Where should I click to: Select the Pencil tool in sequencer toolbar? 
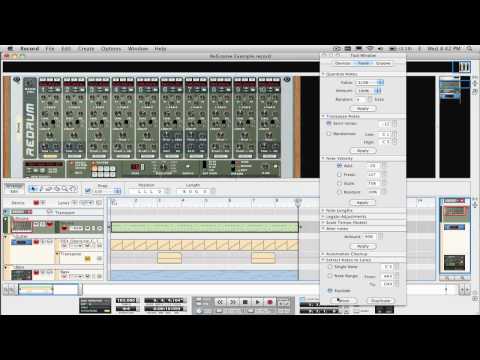[41, 189]
